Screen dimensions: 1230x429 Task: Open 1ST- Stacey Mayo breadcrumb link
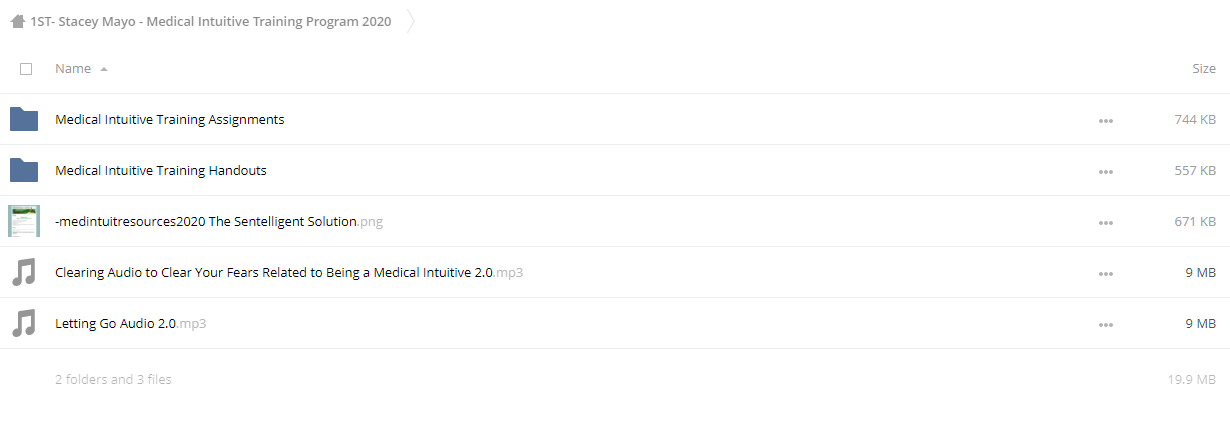point(211,21)
